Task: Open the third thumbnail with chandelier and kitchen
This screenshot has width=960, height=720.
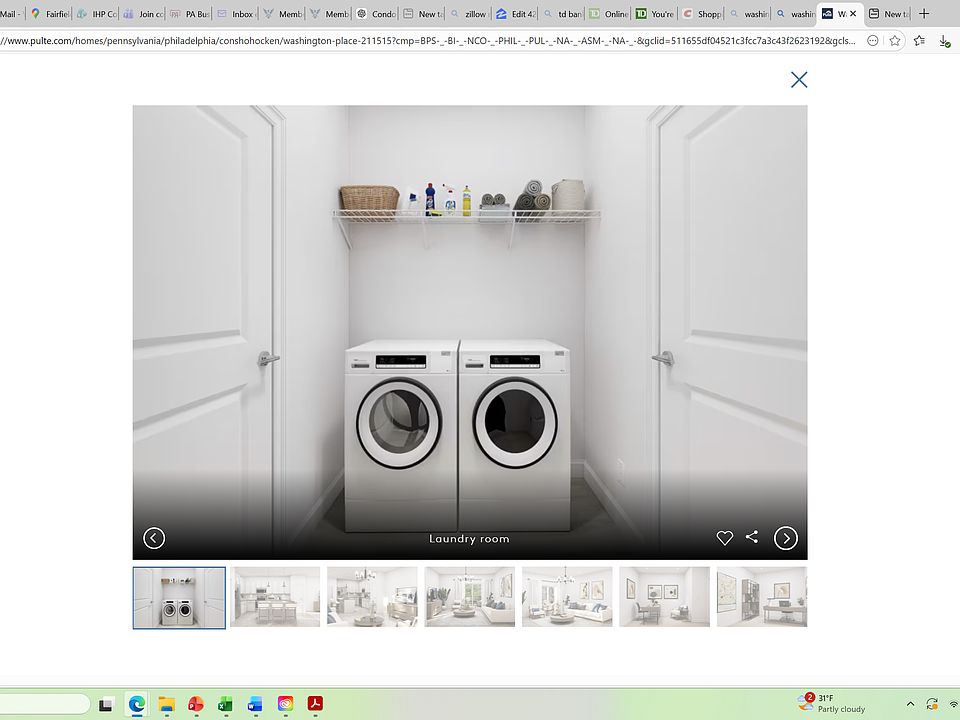Action: pos(372,597)
